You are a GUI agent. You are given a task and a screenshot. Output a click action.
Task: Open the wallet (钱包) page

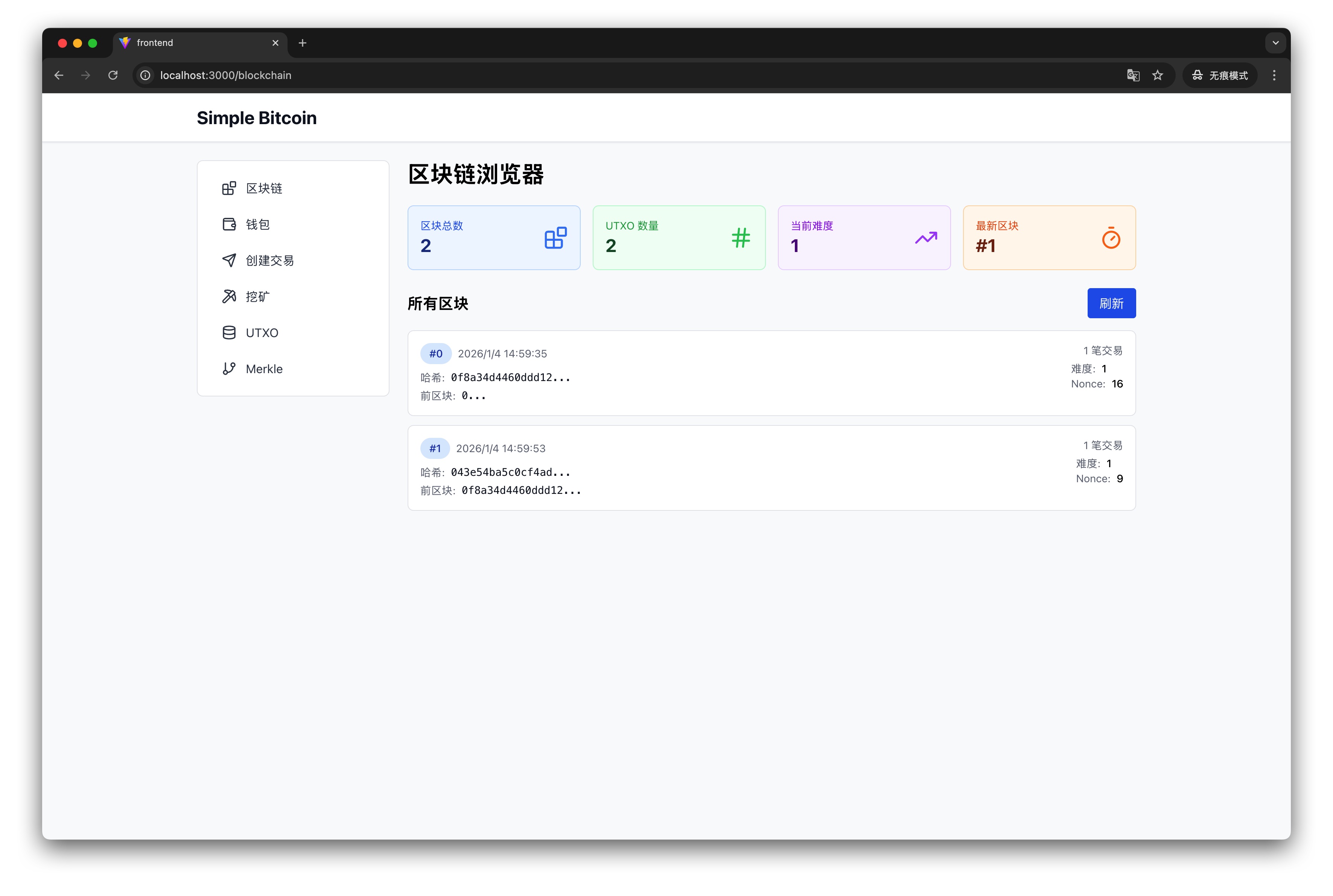[257, 225]
